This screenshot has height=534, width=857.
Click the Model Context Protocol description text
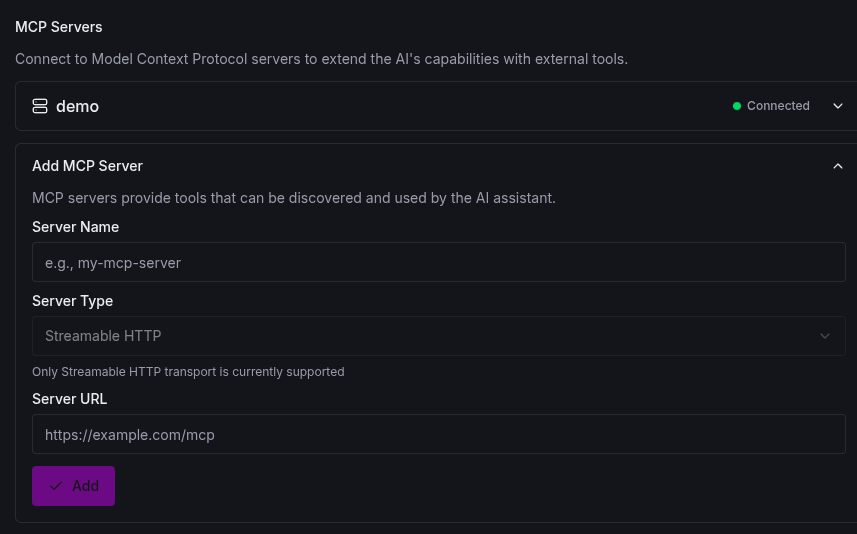pos(321,59)
